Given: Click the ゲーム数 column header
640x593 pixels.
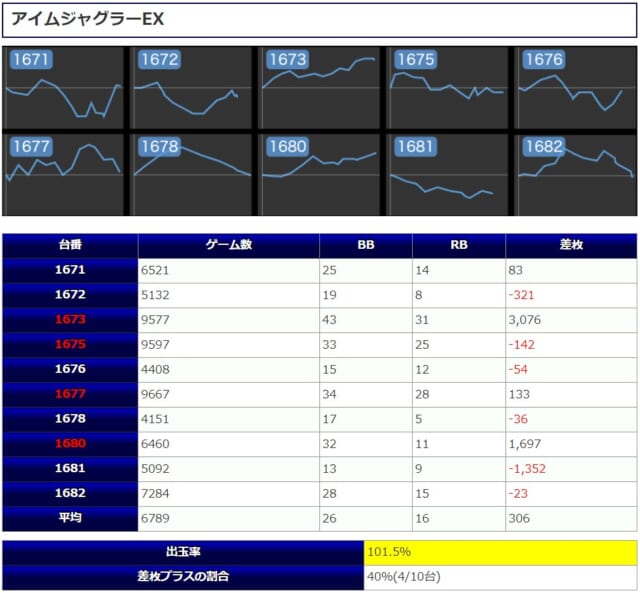Looking at the screenshot, I should click(228, 246).
